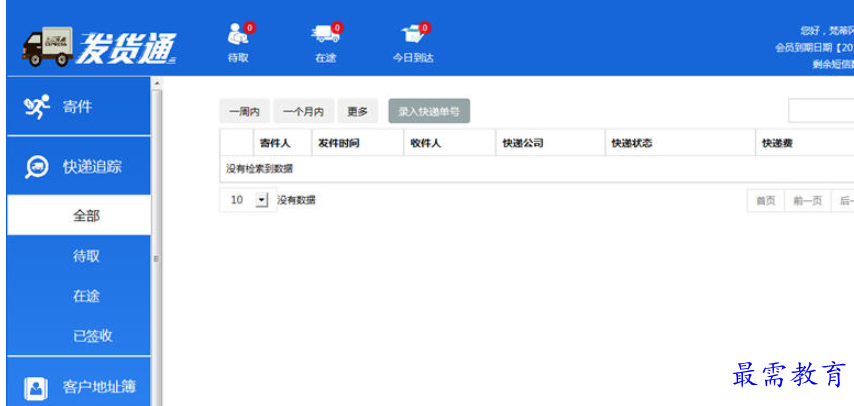This screenshot has height=406, width=854.
Task: Click the 没有数据 label beside page size
Action: point(296,201)
